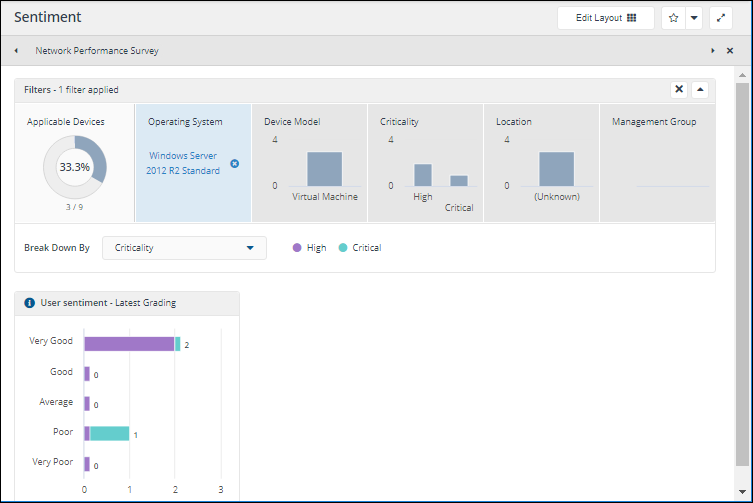Open the dropdown arrow beside the star
The height and width of the screenshot is (503, 753).
pos(694,18)
